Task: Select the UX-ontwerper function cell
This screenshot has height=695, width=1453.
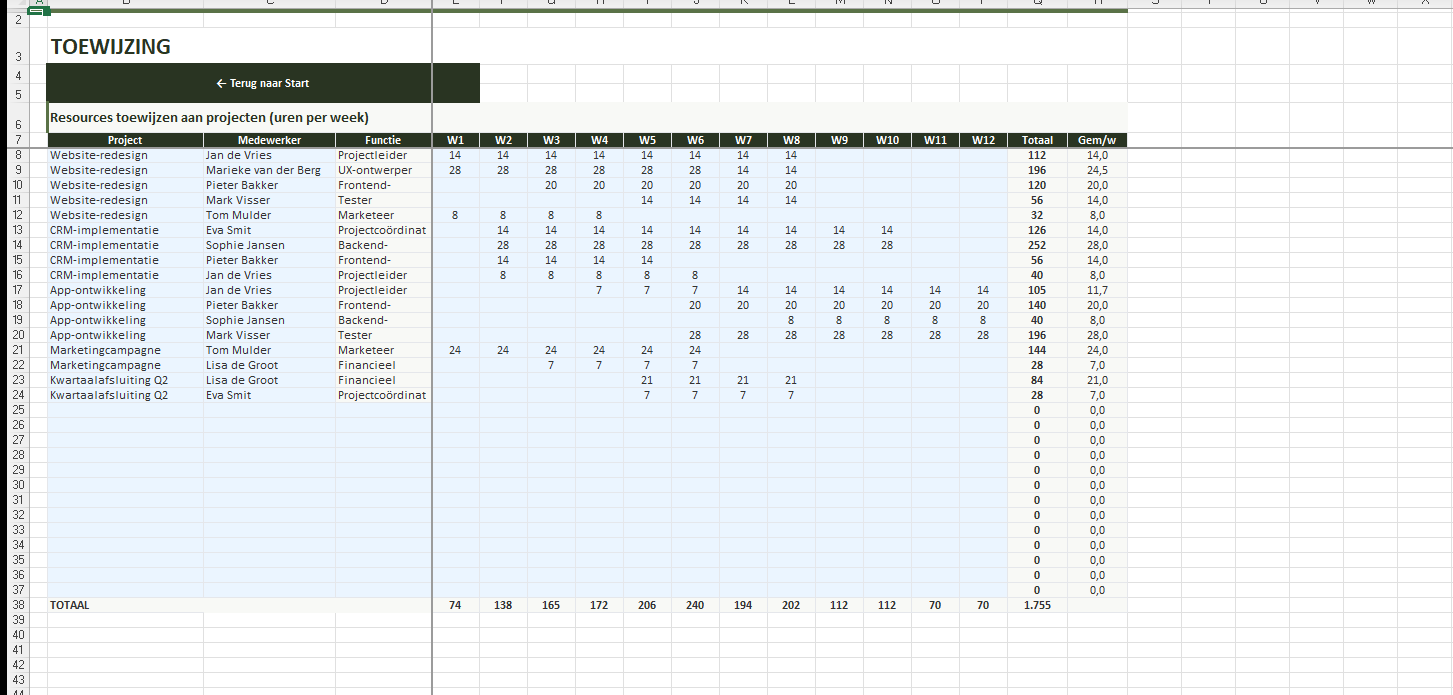Action: click(x=375, y=170)
